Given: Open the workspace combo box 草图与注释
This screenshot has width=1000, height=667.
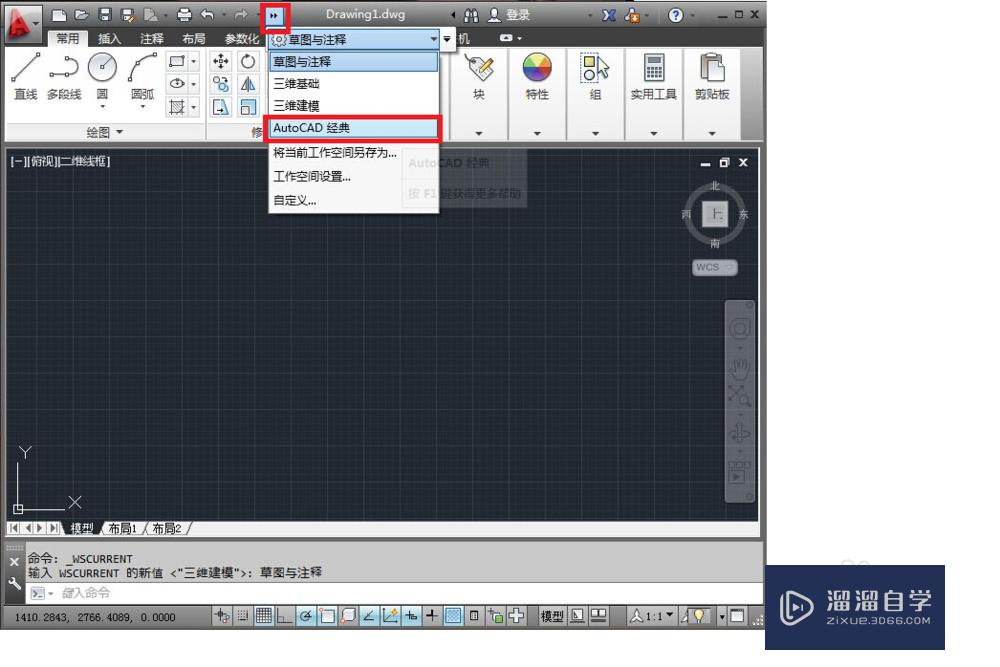Looking at the screenshot, I should click(353, 40).
